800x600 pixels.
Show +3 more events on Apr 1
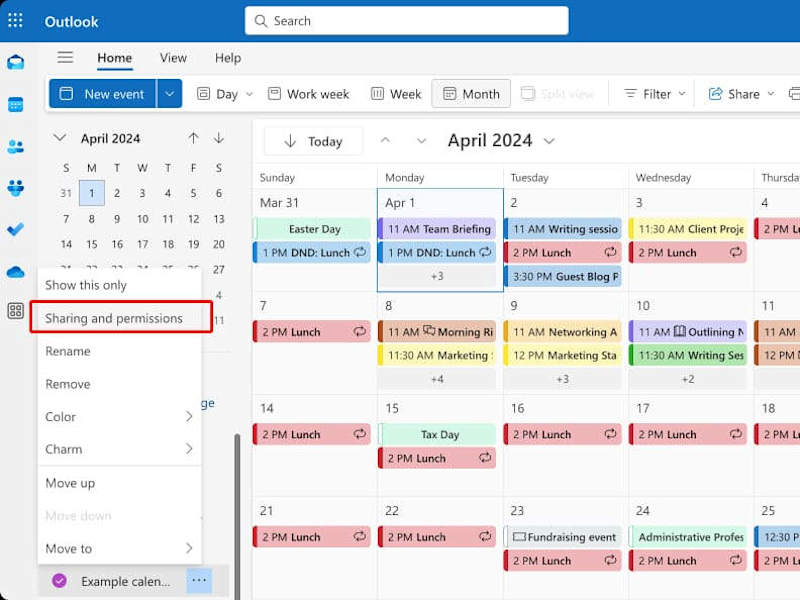(437, 276)
